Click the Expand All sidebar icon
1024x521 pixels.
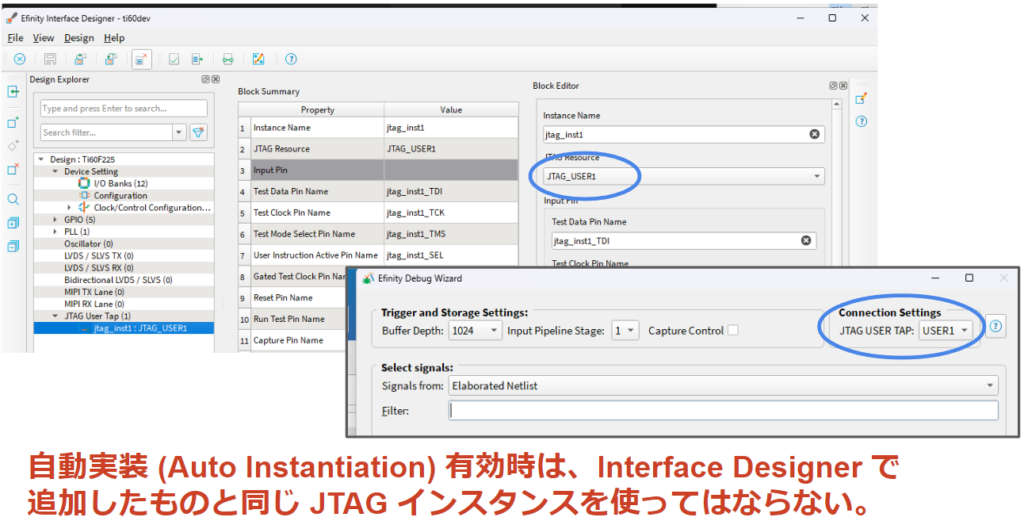click(13, 223)
